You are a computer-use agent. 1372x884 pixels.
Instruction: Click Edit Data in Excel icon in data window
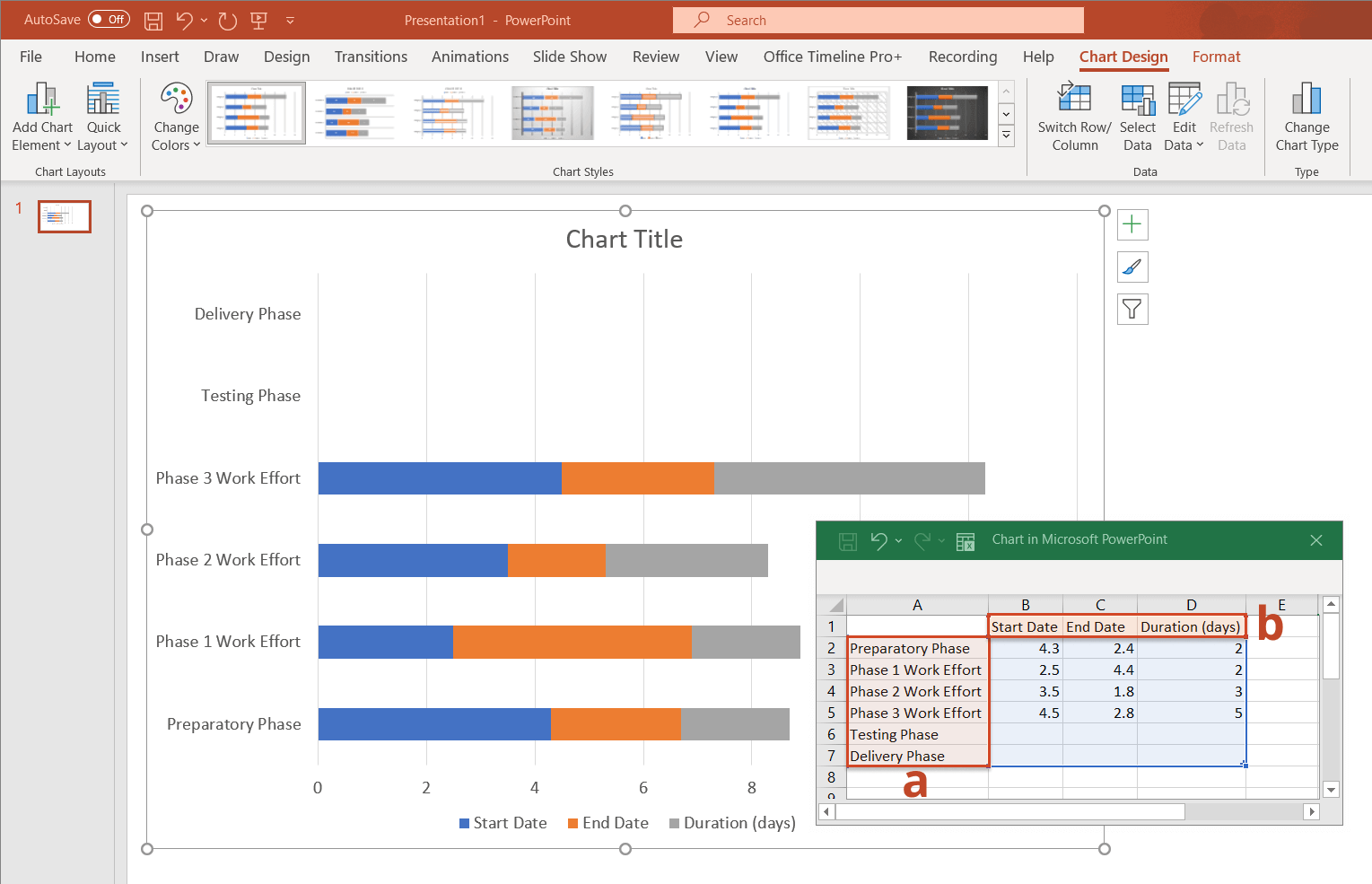click(966, 541)
